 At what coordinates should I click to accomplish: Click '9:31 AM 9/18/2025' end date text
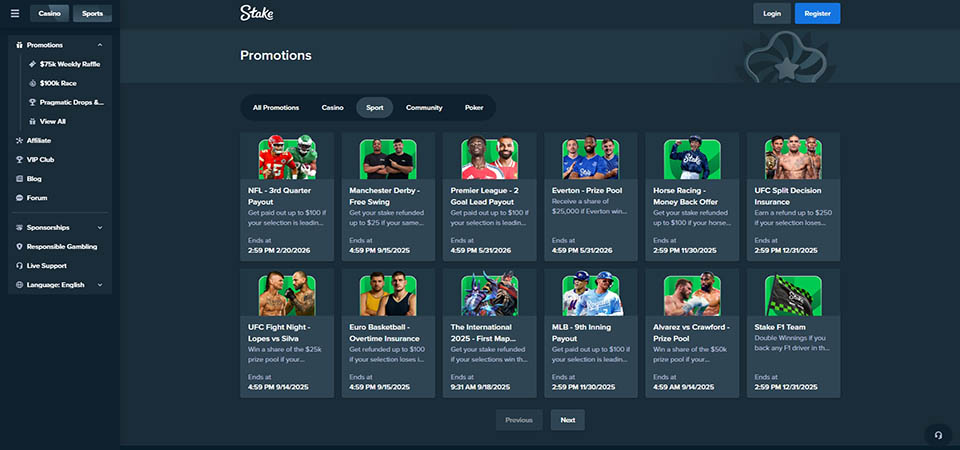[480, 387]
